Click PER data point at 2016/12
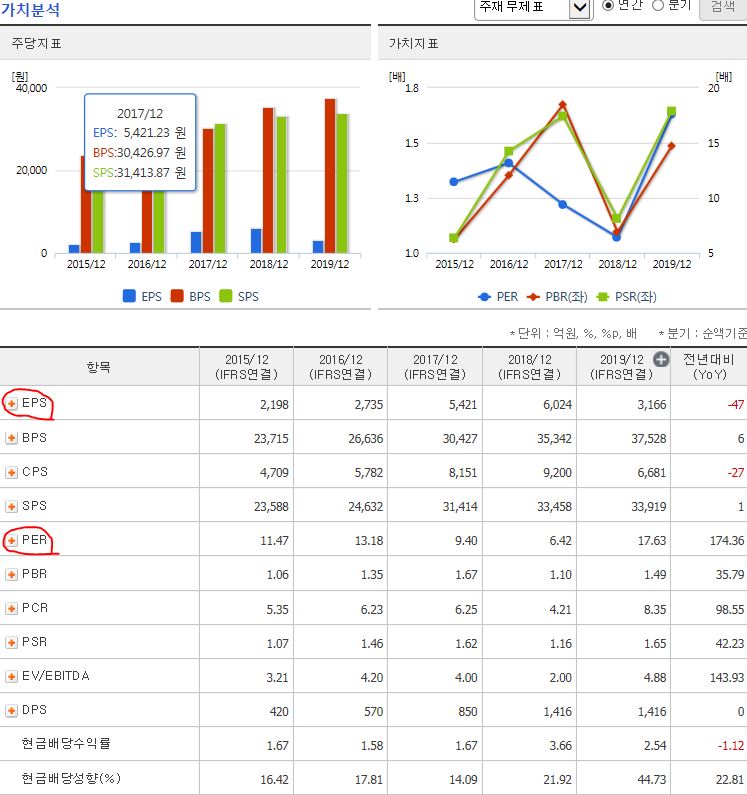The width and height of the screenshot is (747, 795). [509, 163]
